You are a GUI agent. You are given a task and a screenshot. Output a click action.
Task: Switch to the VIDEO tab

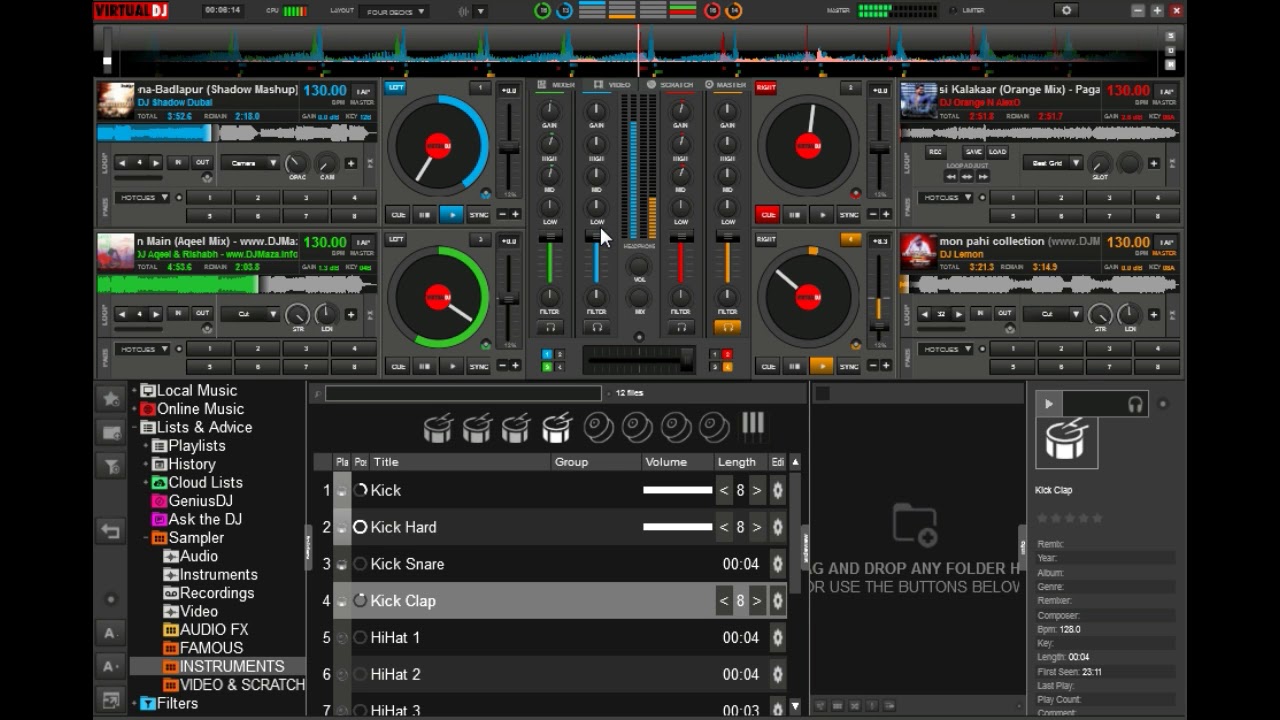[612, 85]
